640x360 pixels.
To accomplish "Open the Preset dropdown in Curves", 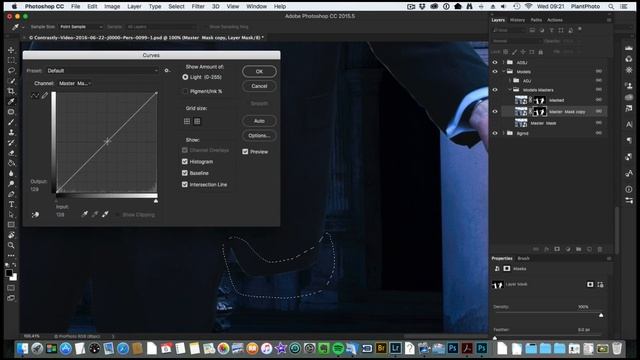I will 102,71.
